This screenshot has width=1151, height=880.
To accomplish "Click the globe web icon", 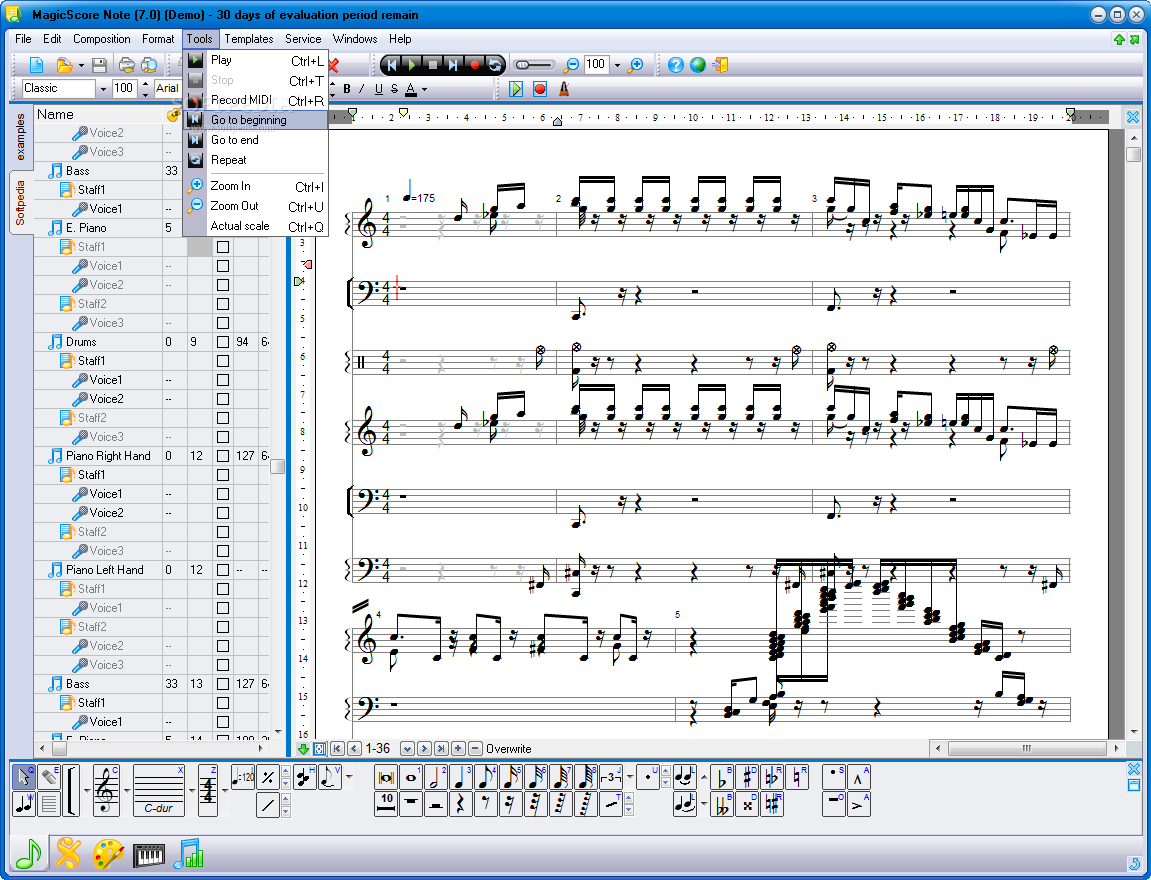I will click(x=697, y=65).
